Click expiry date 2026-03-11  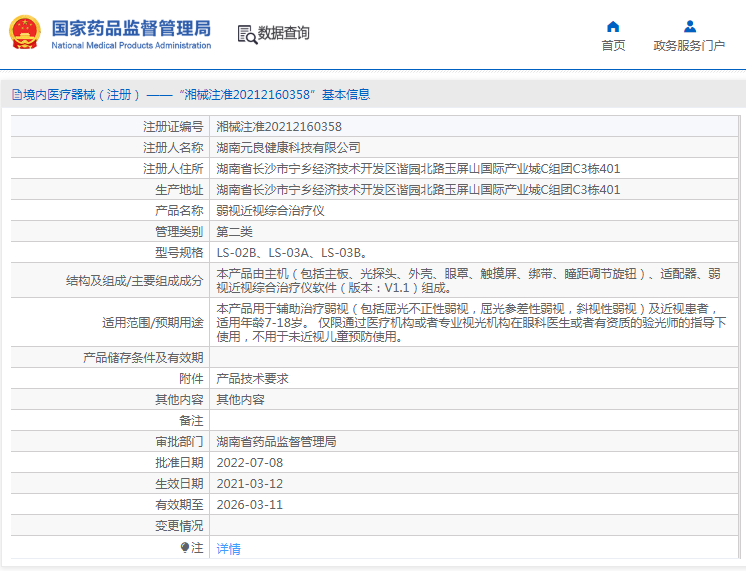coord(250,504)
